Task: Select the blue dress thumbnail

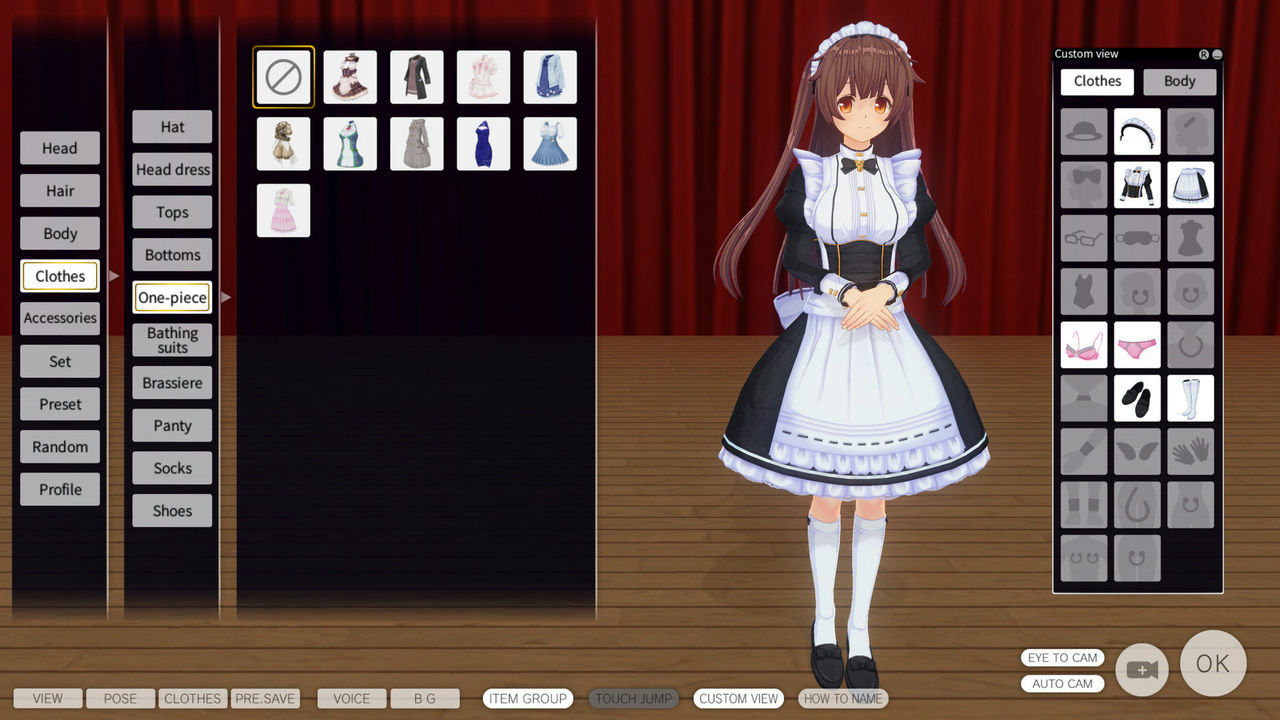Action: [483, 143]
